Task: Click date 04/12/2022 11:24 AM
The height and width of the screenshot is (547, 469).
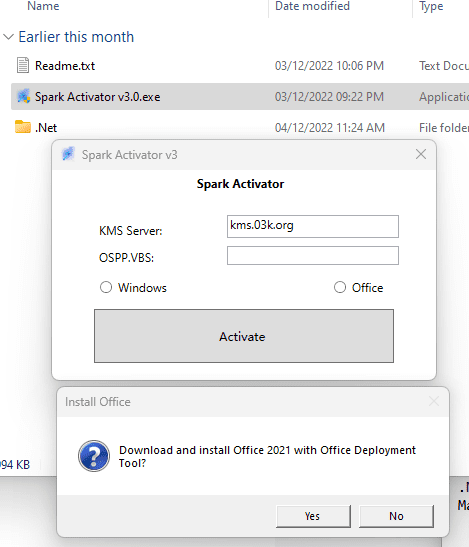Action: 330,128
